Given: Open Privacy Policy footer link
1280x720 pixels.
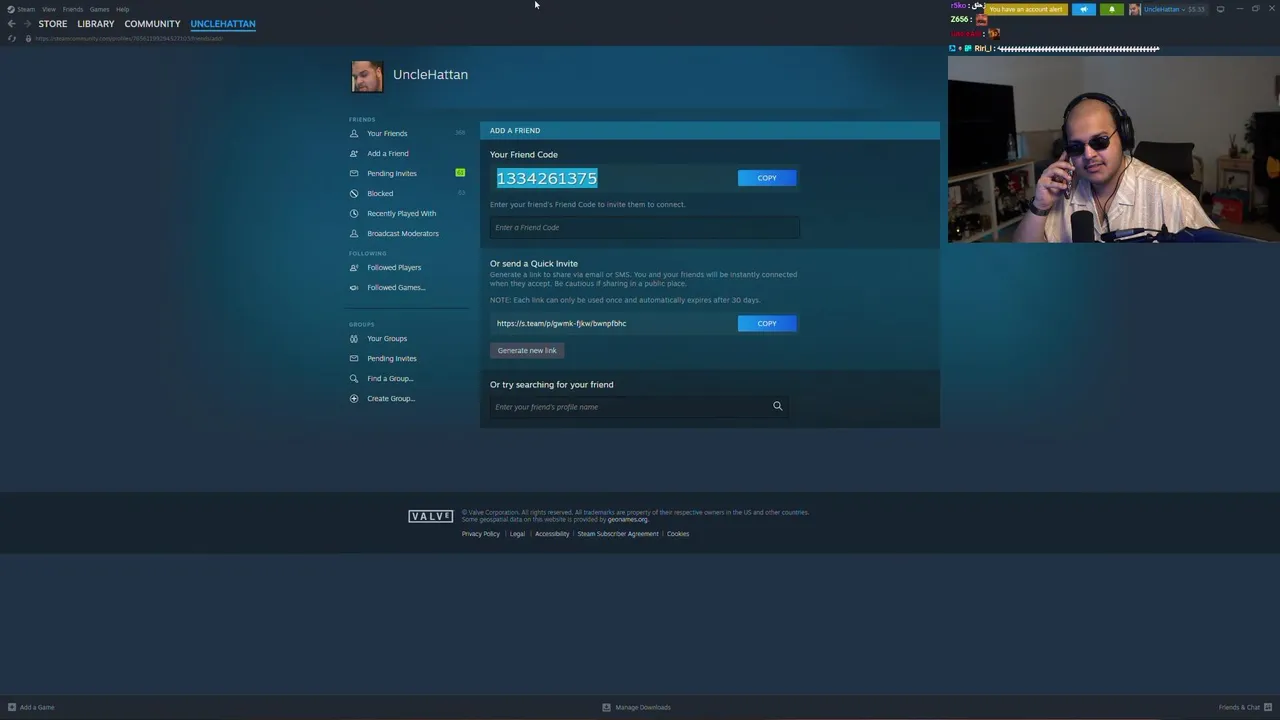Looking at the screenshot, I should tap(481, 534).
